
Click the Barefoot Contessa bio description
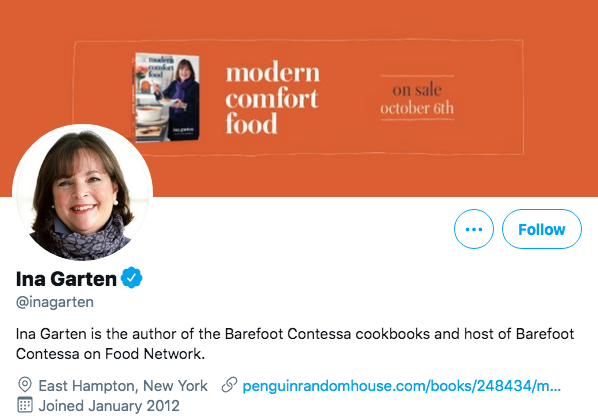[295, 344]
